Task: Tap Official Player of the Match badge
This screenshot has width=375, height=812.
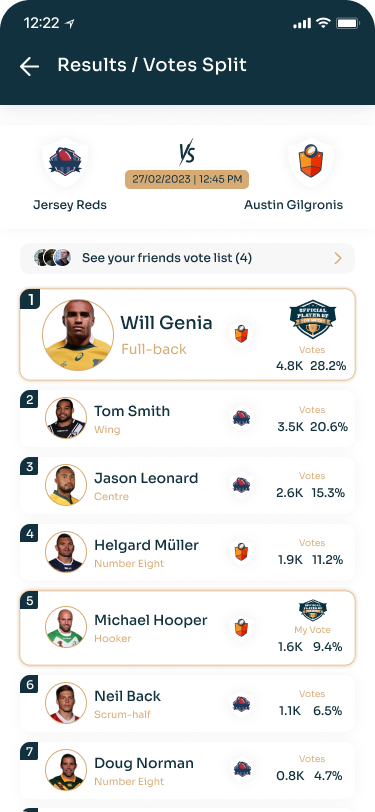Action: (x=312, y=319)
